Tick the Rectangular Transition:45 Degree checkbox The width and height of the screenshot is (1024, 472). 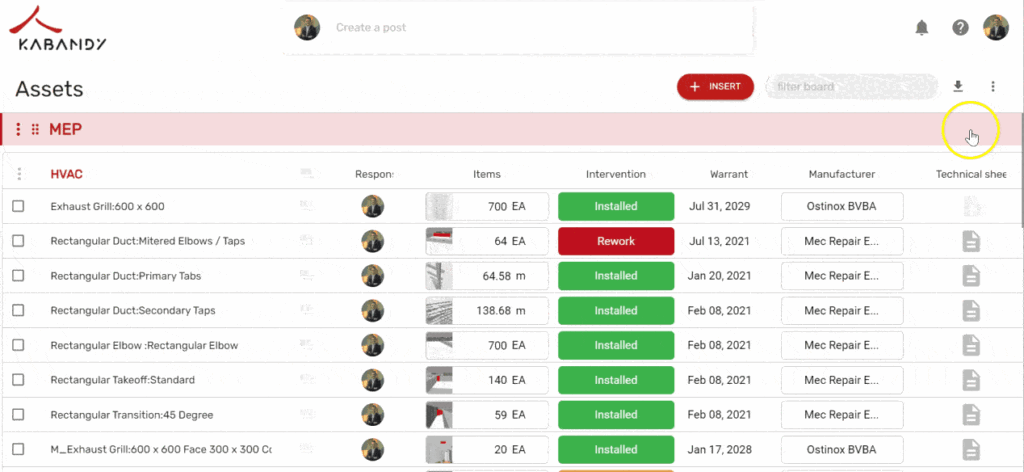(x=18, y=415)
